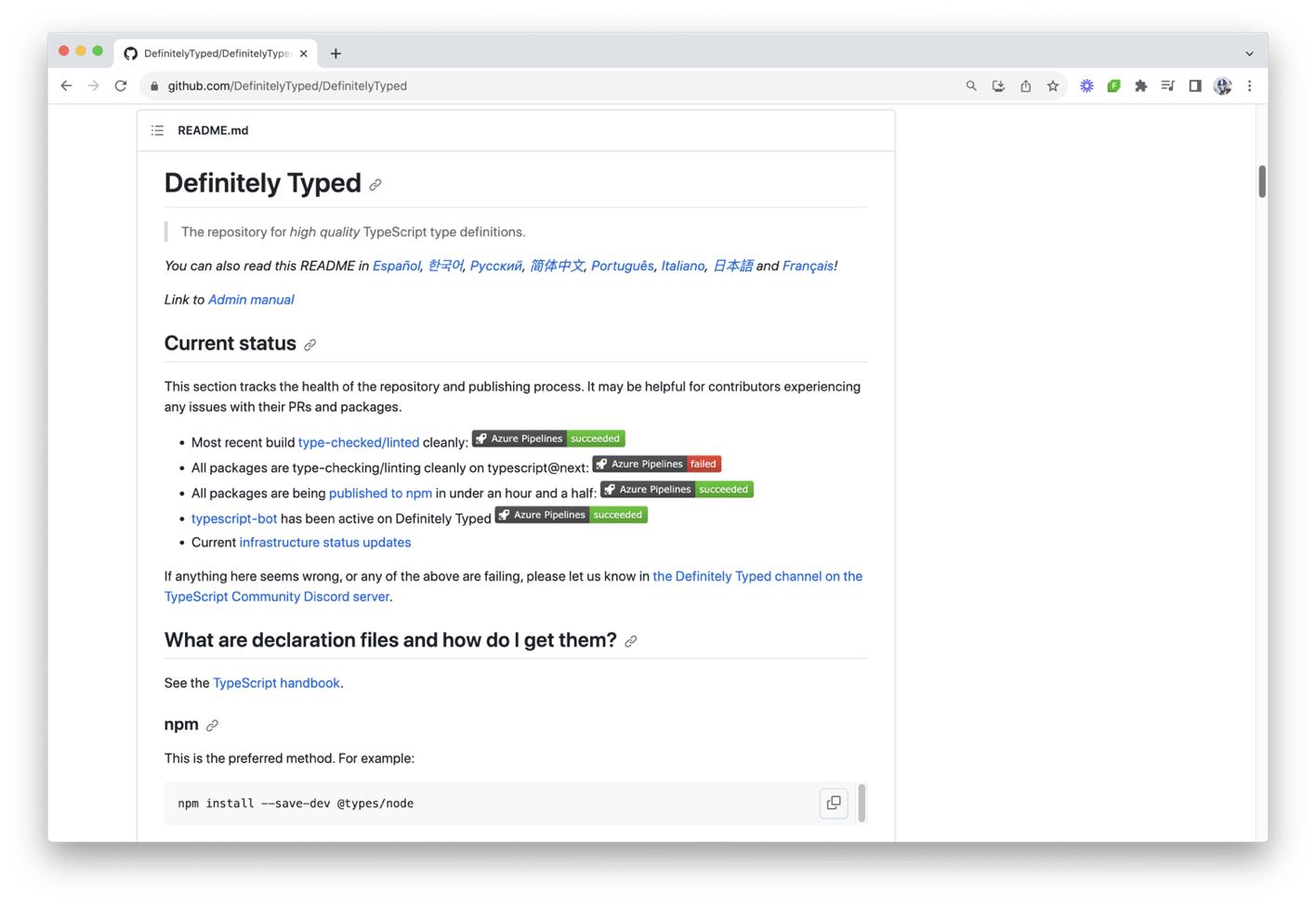Image resolution: width=1316 pixels, height=905 pixels.
Task: Open the green extension icon
Action: point(1113,85)
